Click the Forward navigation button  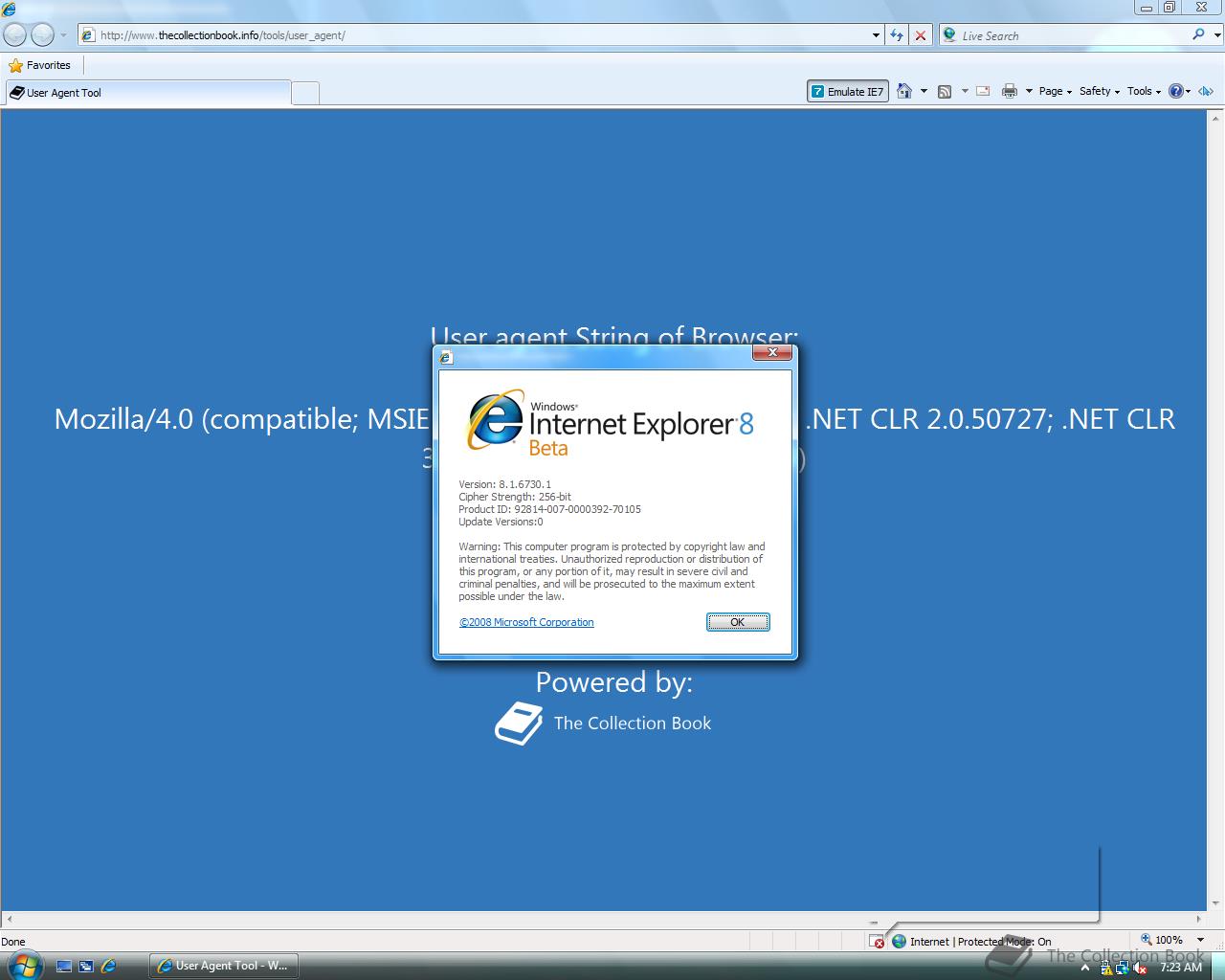coord(42,35)
